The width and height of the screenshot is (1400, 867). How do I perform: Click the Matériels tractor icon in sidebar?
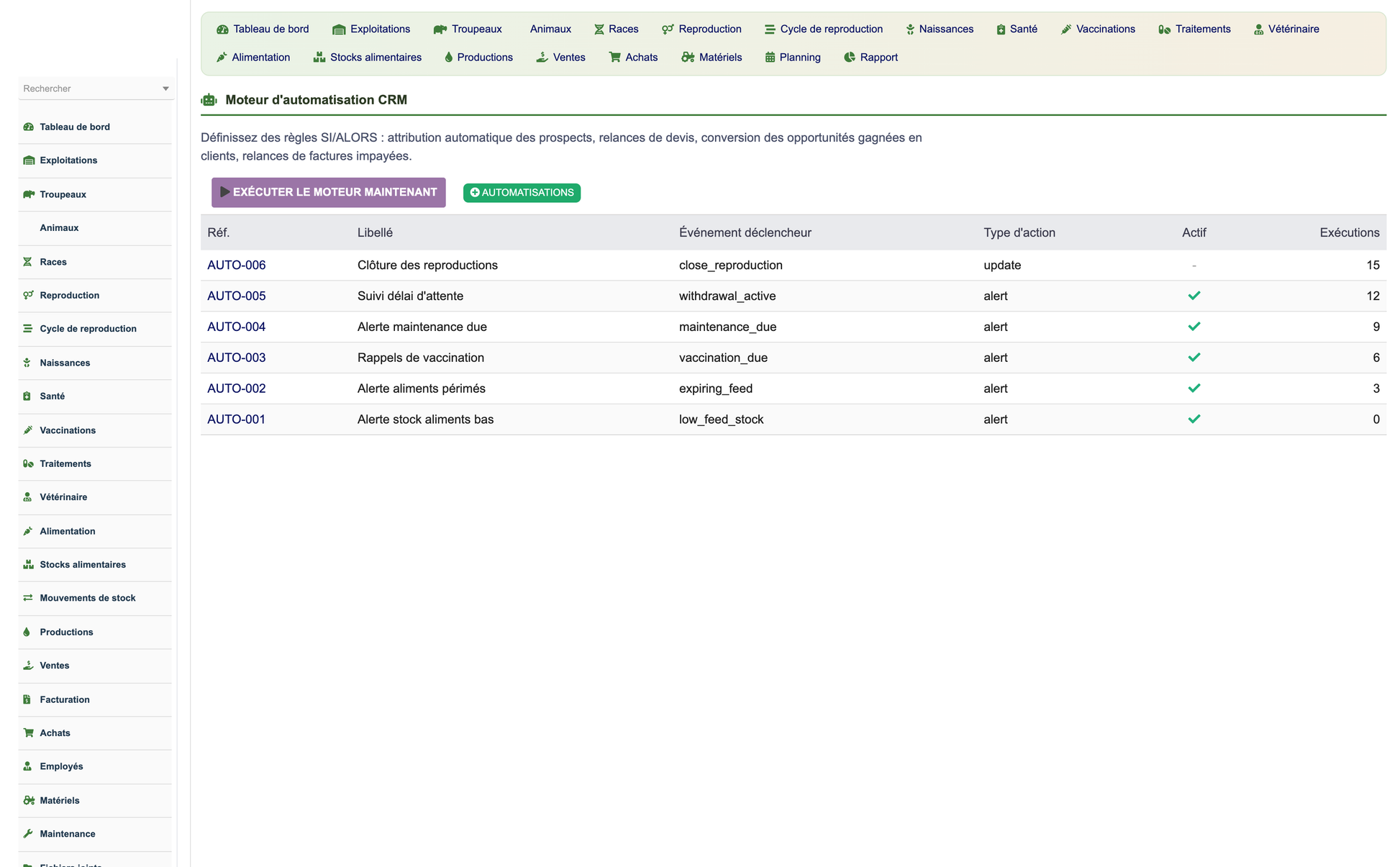coord(29,800)
